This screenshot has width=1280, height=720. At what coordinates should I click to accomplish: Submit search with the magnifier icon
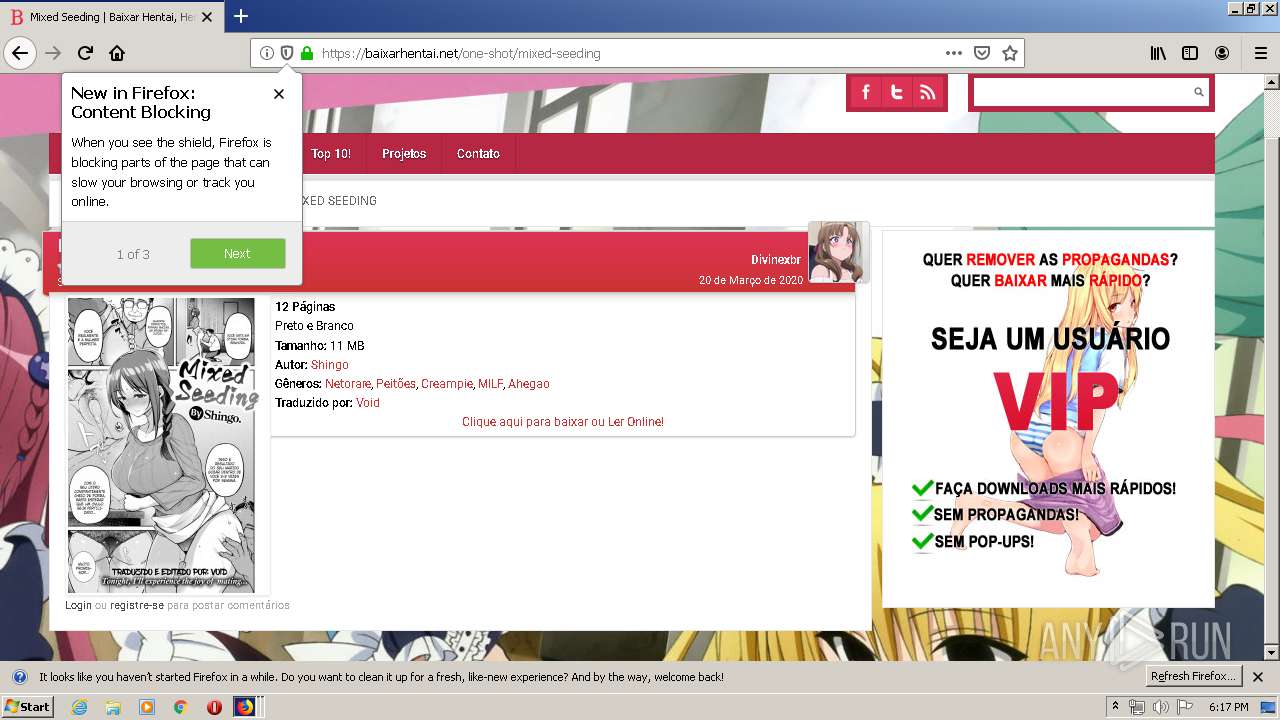pos(1199,92)
